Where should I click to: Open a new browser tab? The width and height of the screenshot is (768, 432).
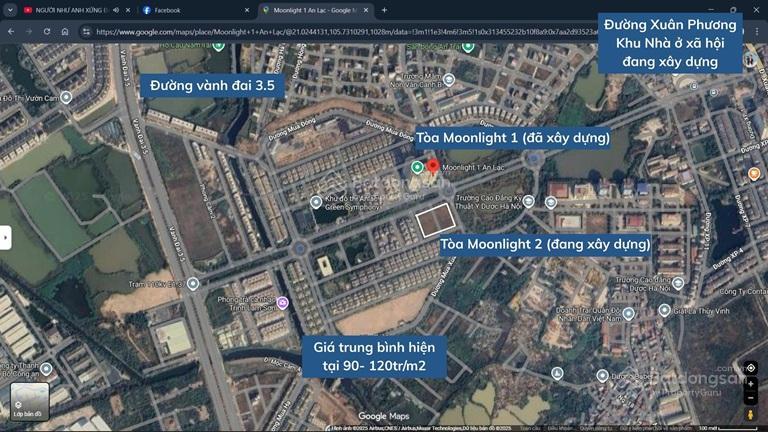point(385,10)
